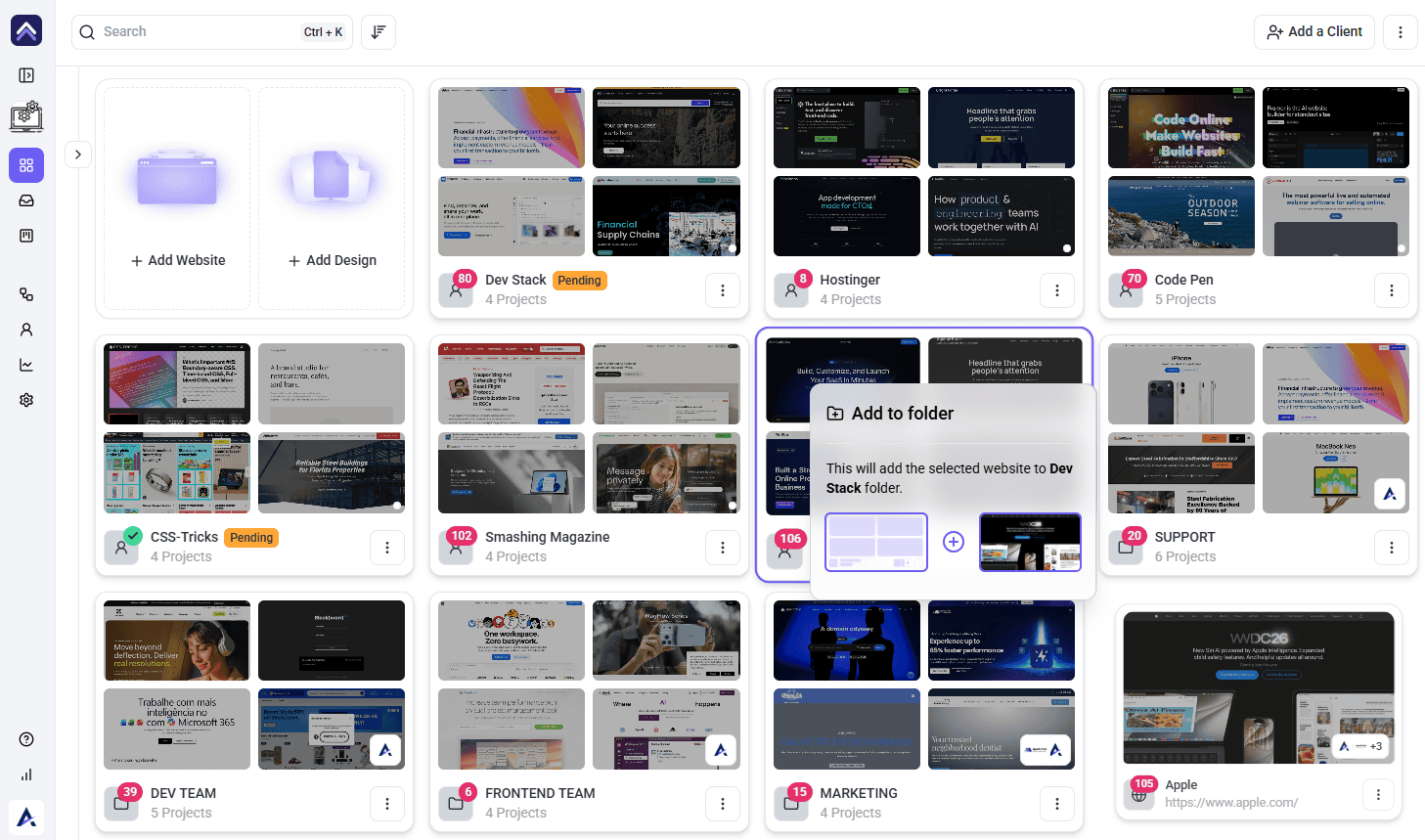The width and height of the screenshot is (1425, 840).
Task: Open Code Pen Outdoor Season thumbnail
Action: point(1181,216)
